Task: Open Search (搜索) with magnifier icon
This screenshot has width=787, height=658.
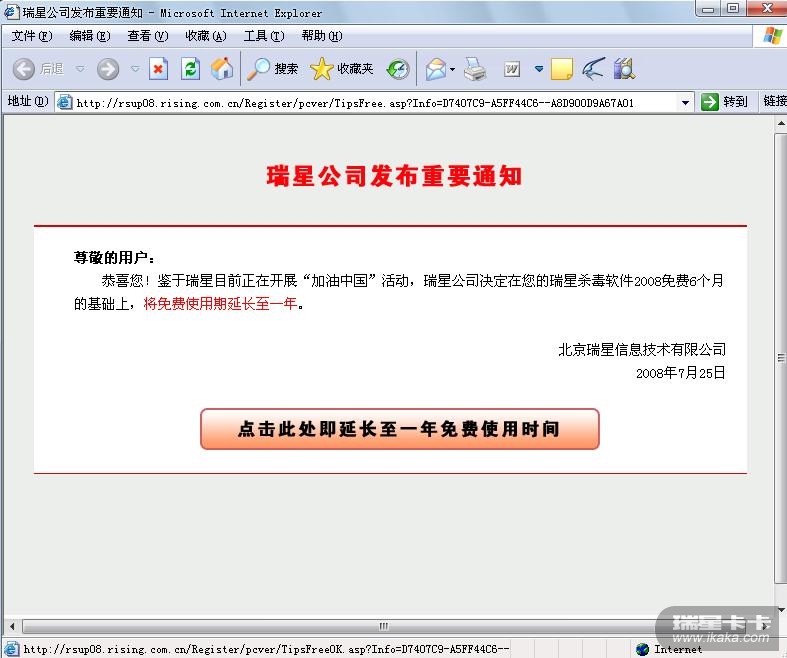Action: coord(272,69)
